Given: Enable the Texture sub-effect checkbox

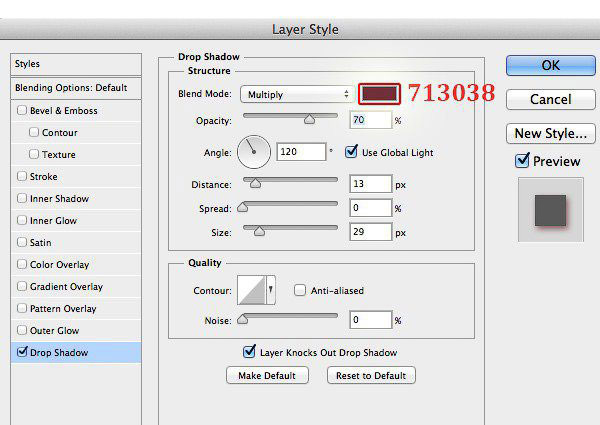Looking at the screenshot, I should (x=34, y=154).
